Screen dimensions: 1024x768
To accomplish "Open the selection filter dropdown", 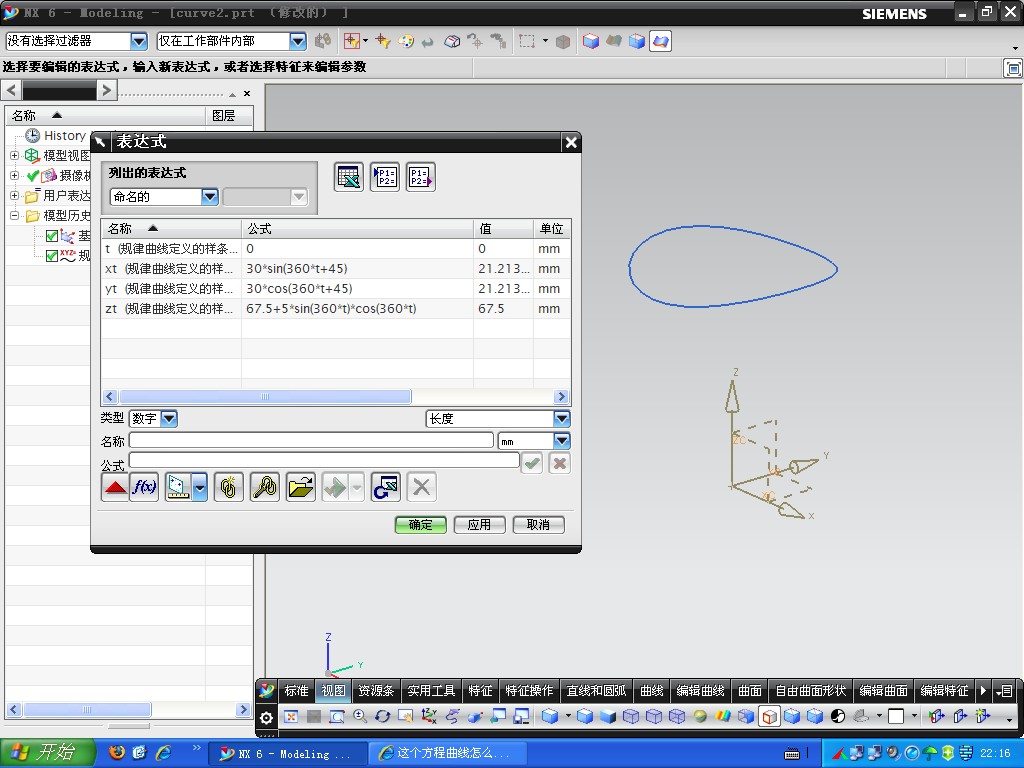I will tap(138, 41).
